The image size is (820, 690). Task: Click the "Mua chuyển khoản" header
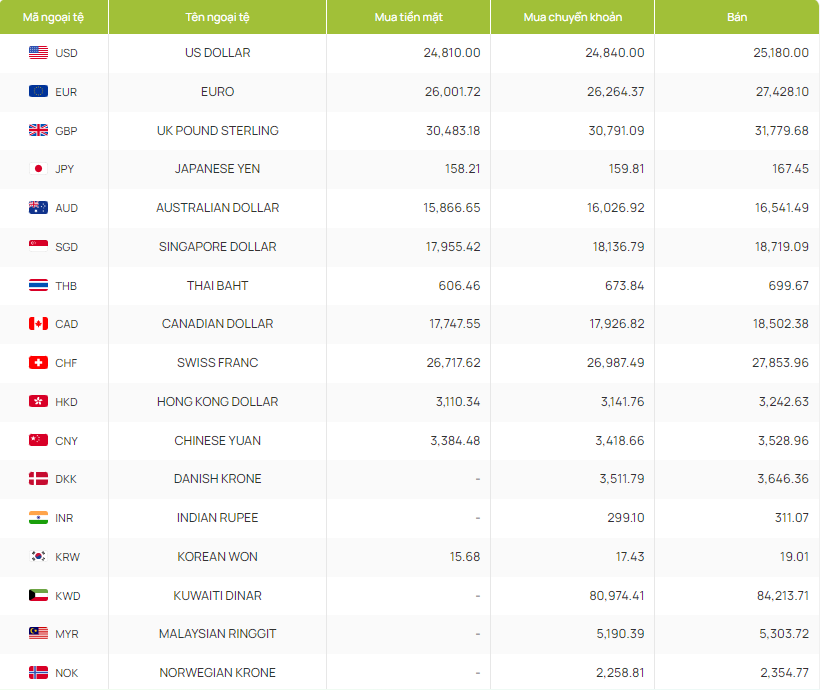click(x=572, y=17)
